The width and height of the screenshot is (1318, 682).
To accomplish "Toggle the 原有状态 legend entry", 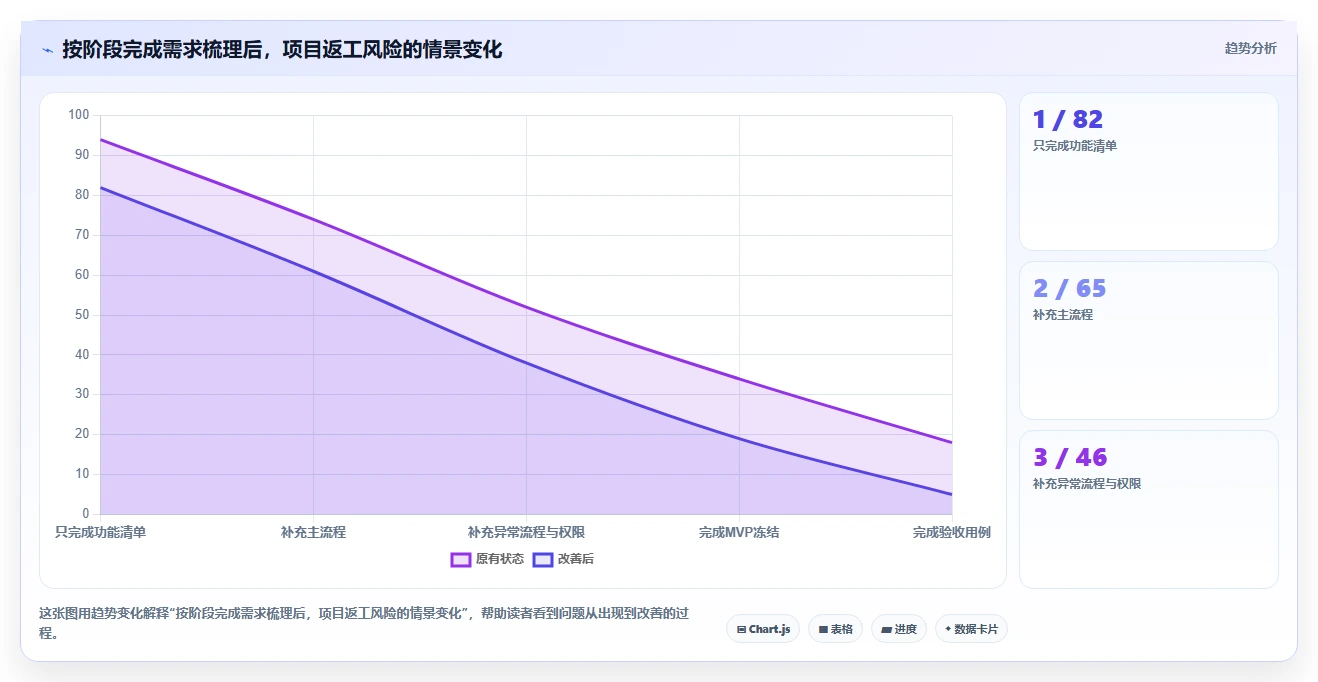I will 487,559.
